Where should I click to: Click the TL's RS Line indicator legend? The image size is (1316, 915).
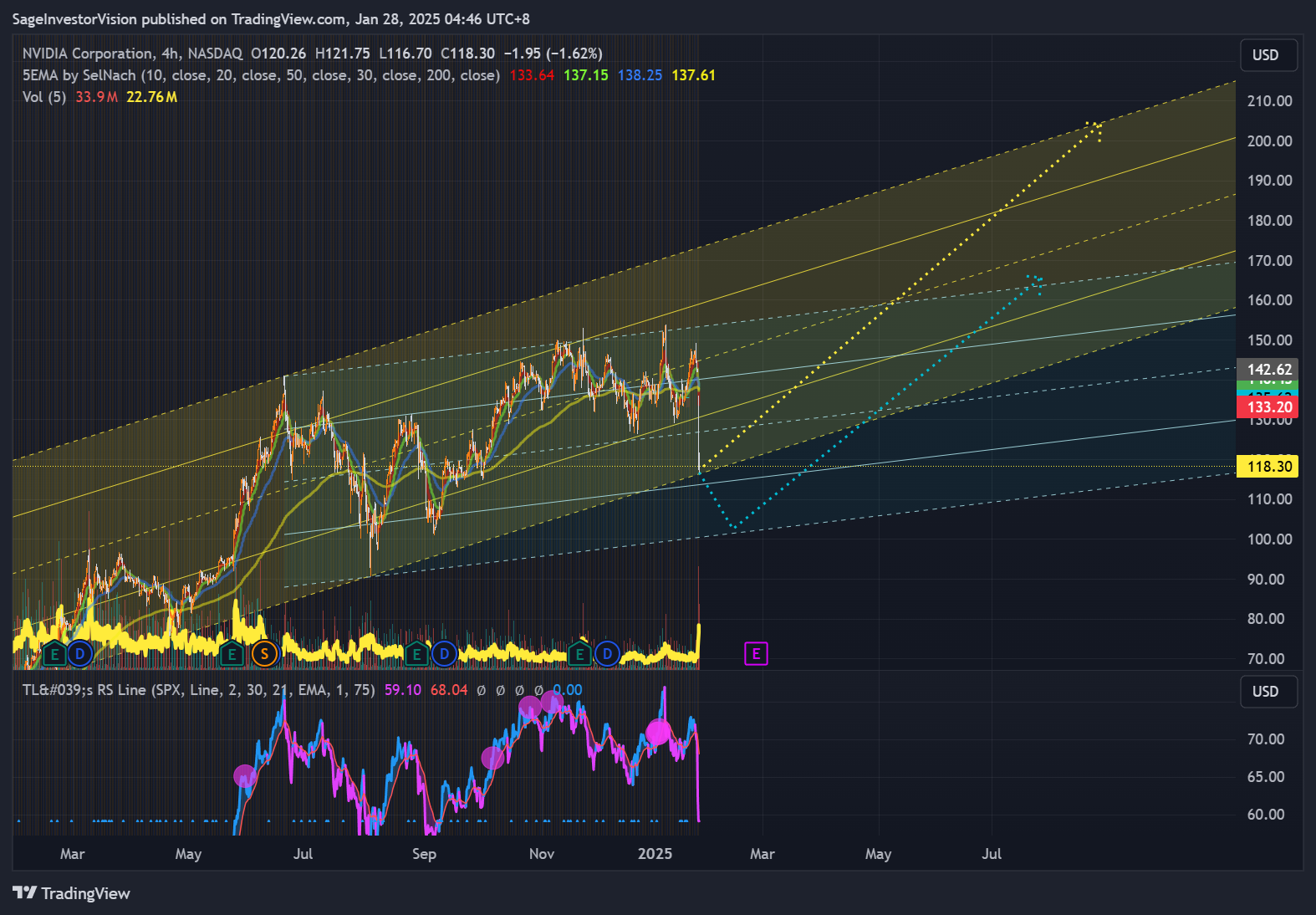(x=198, y=690)
